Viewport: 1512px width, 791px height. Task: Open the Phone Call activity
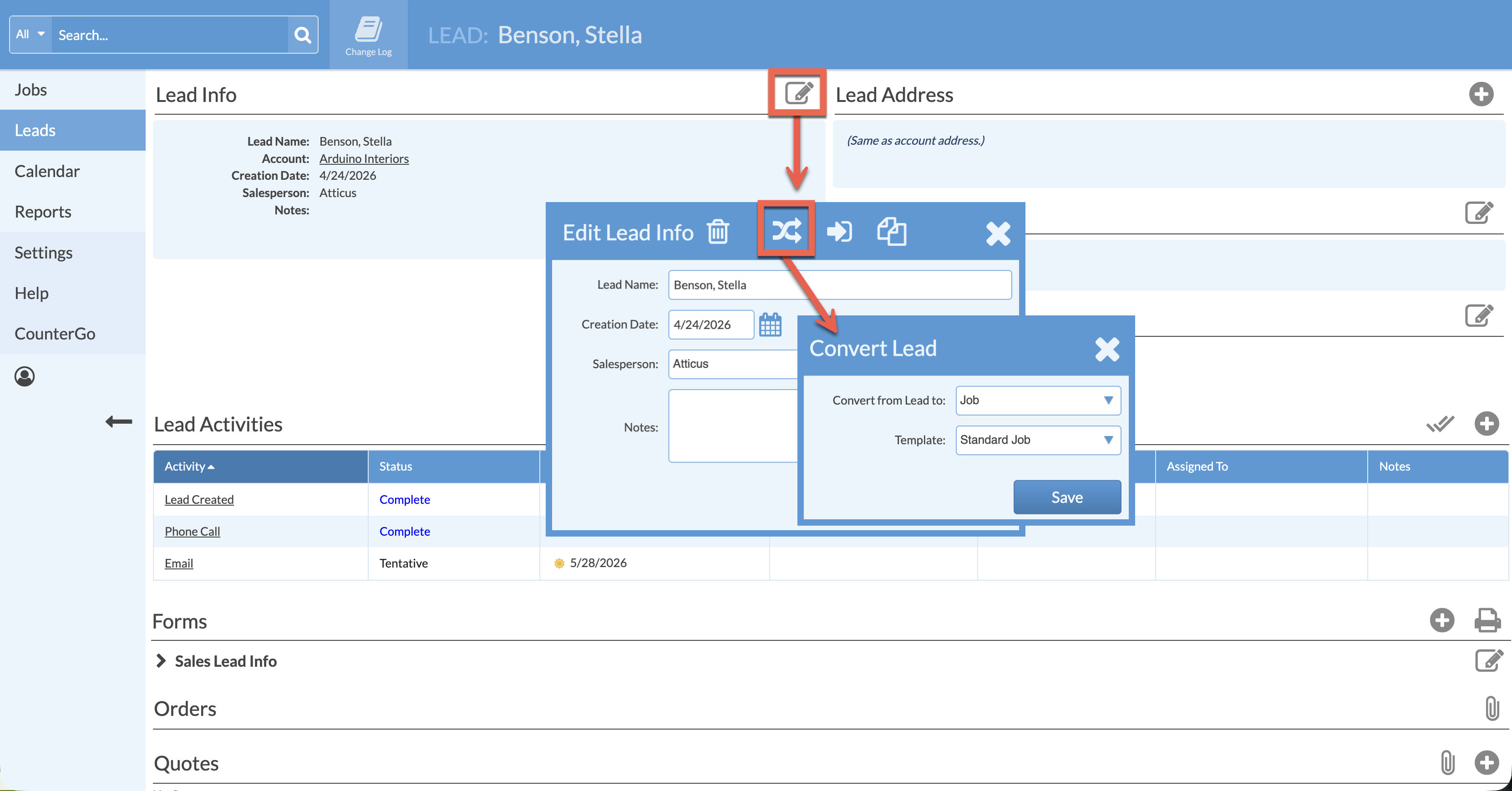click(x=192, y=531)
